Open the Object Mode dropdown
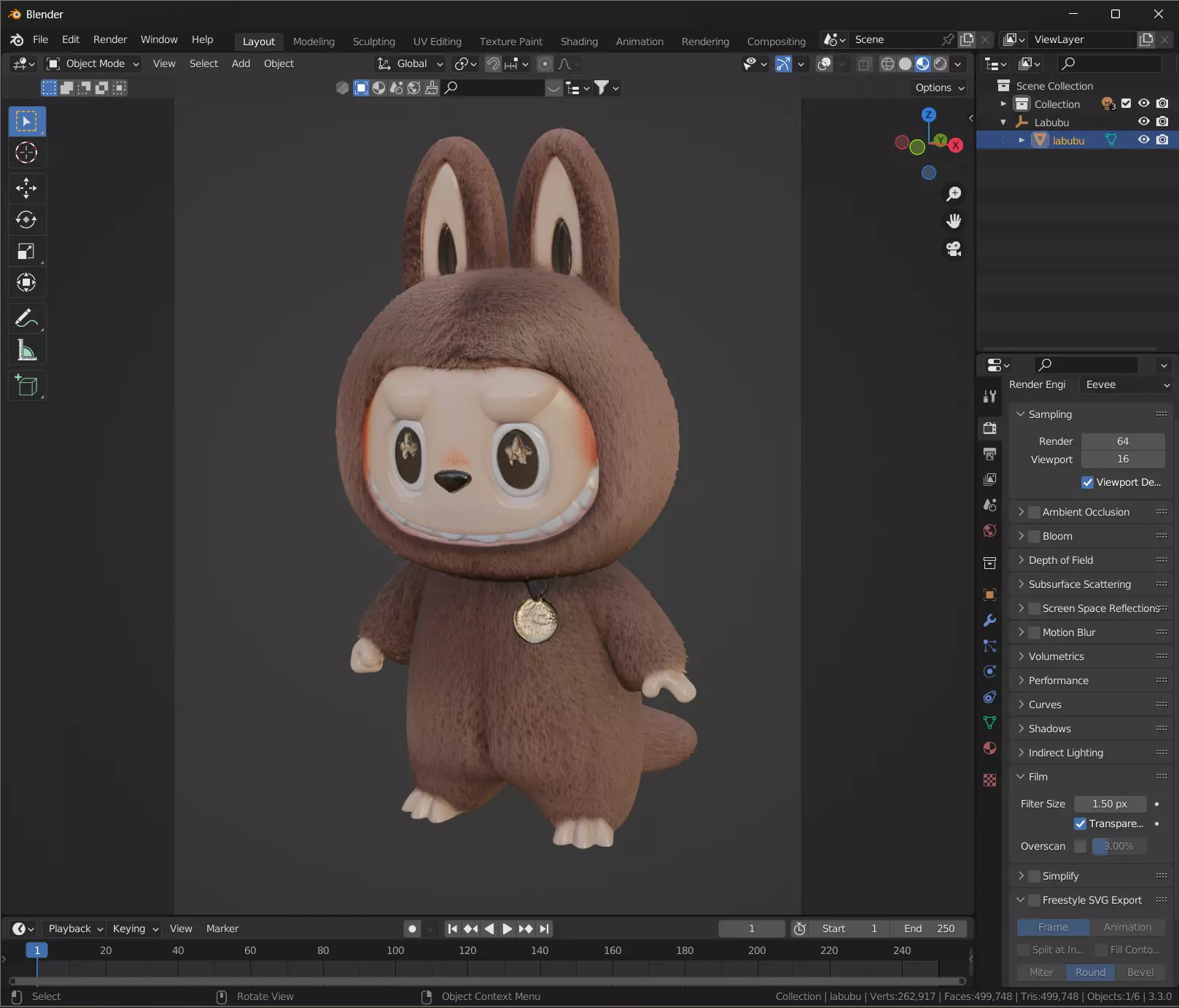This screenshot has height=1008, width=1179. (x=92, y=64)
